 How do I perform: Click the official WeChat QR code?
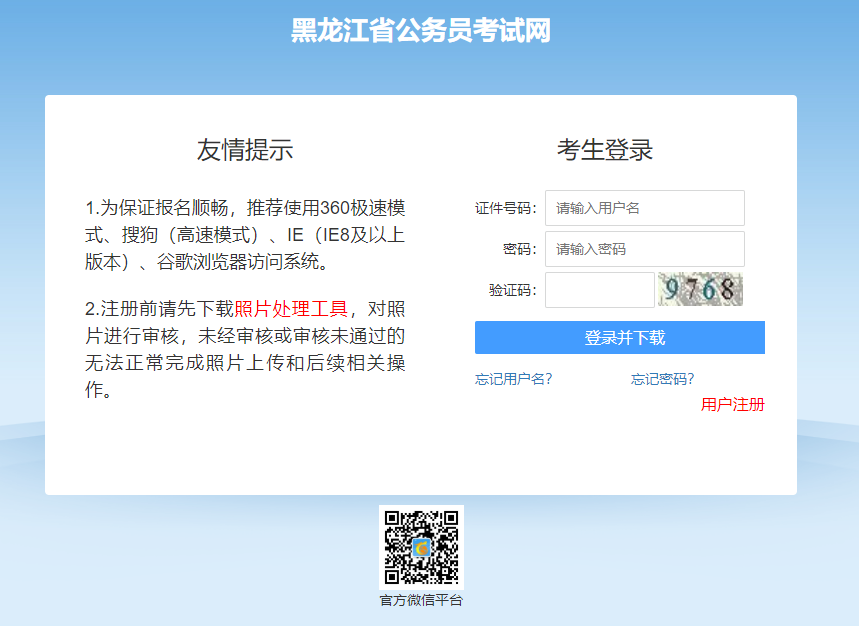point(421,546)
